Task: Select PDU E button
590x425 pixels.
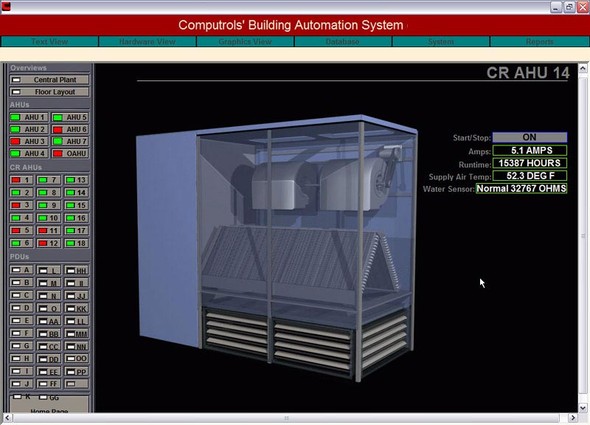Action: coord(21,320)
